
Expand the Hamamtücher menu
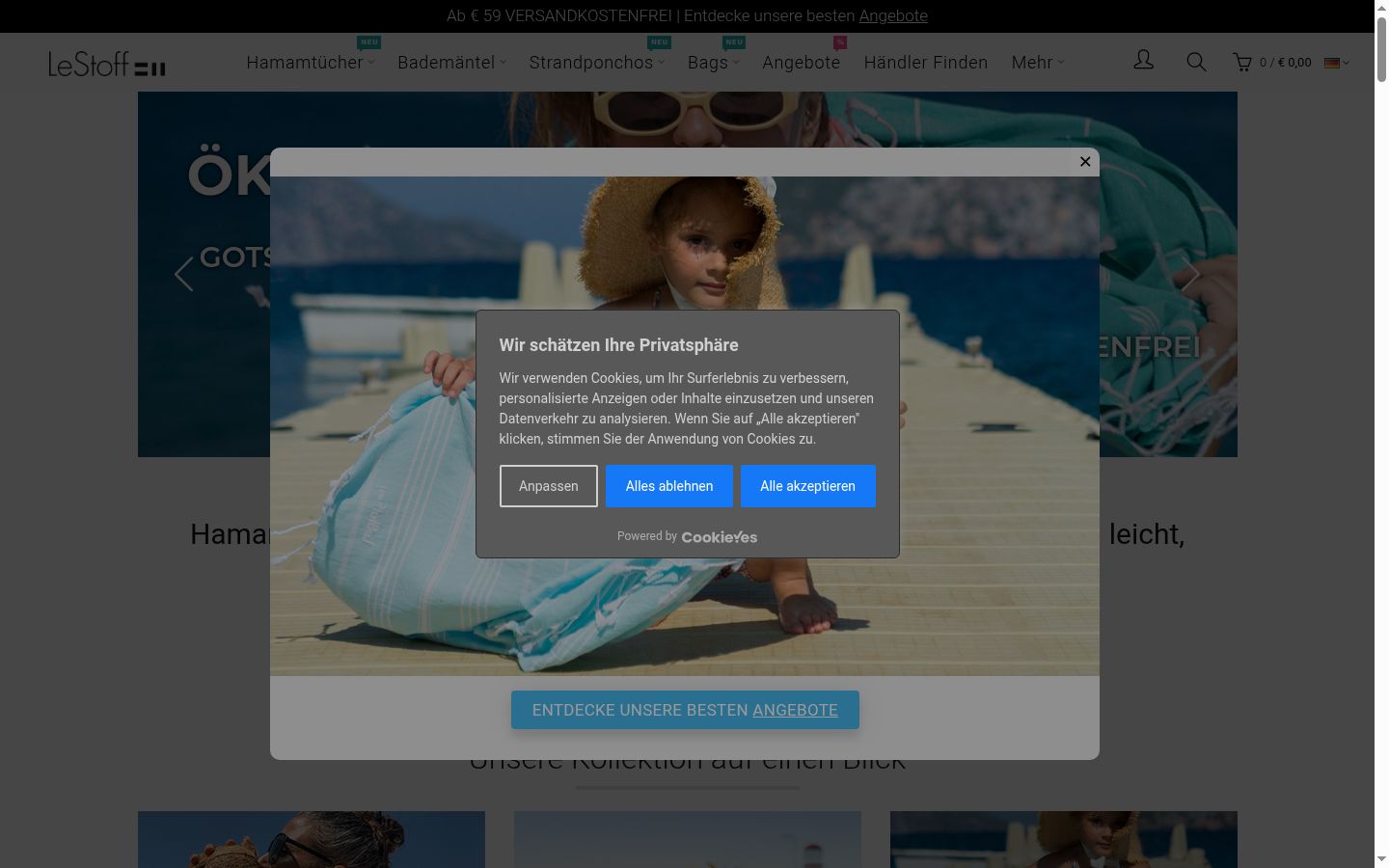(310, 63)
